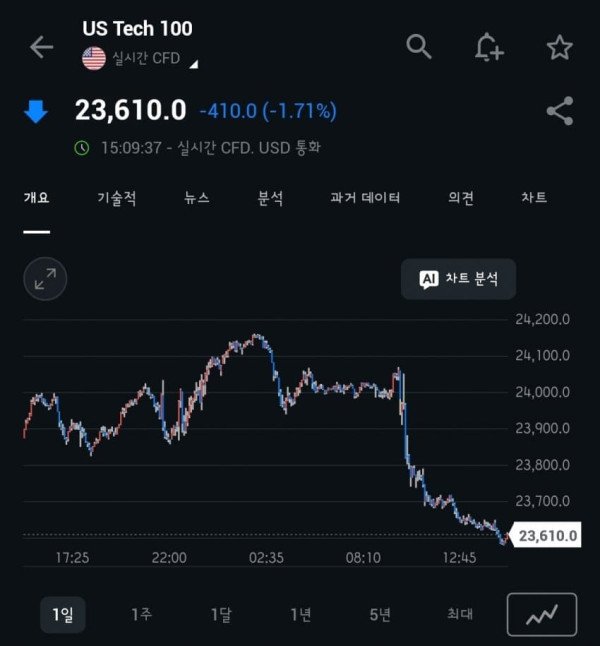
Task: Tap the AI 차트 분석 button
Action: tap(458, 279)
